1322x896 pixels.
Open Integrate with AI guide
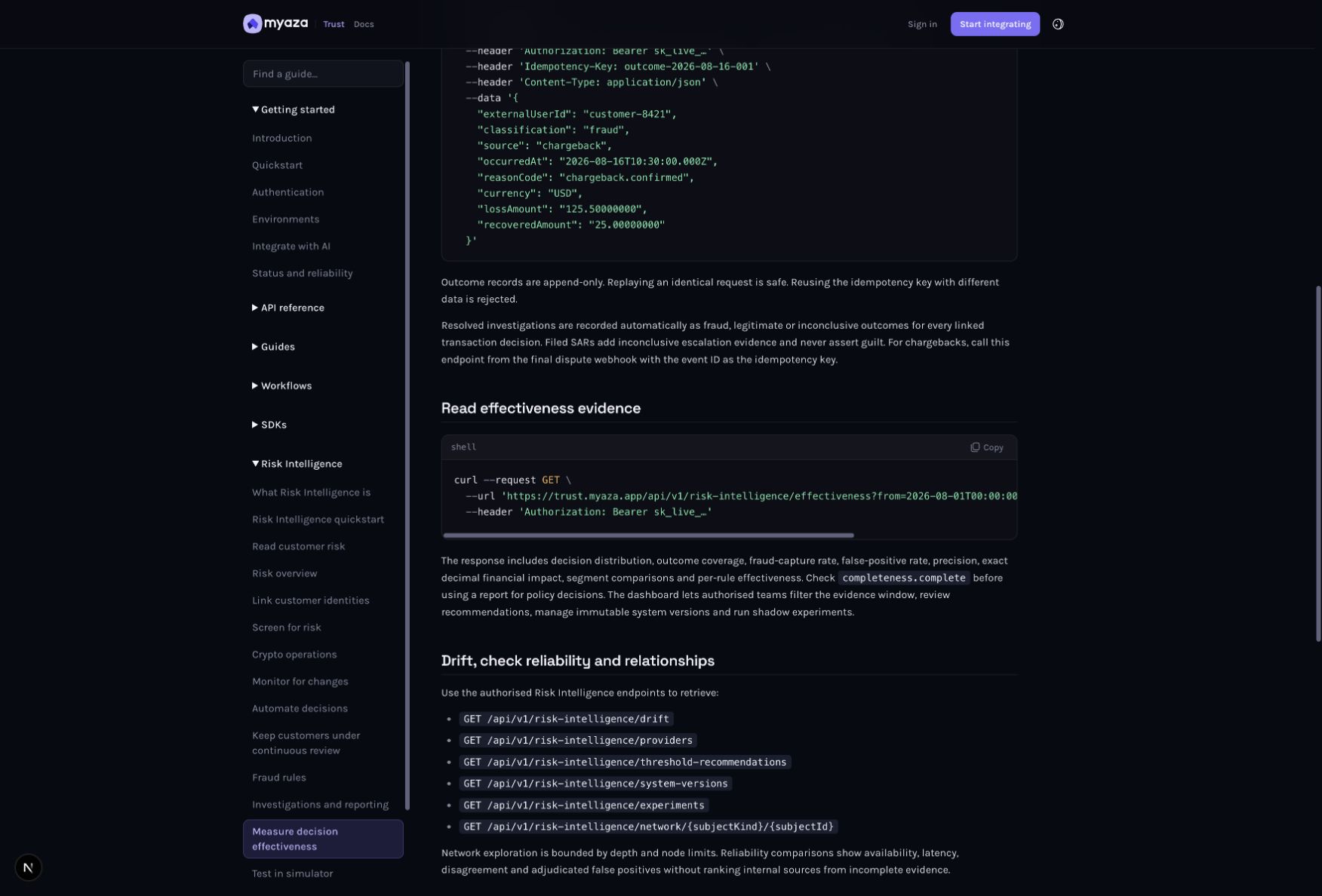(291, 247)
